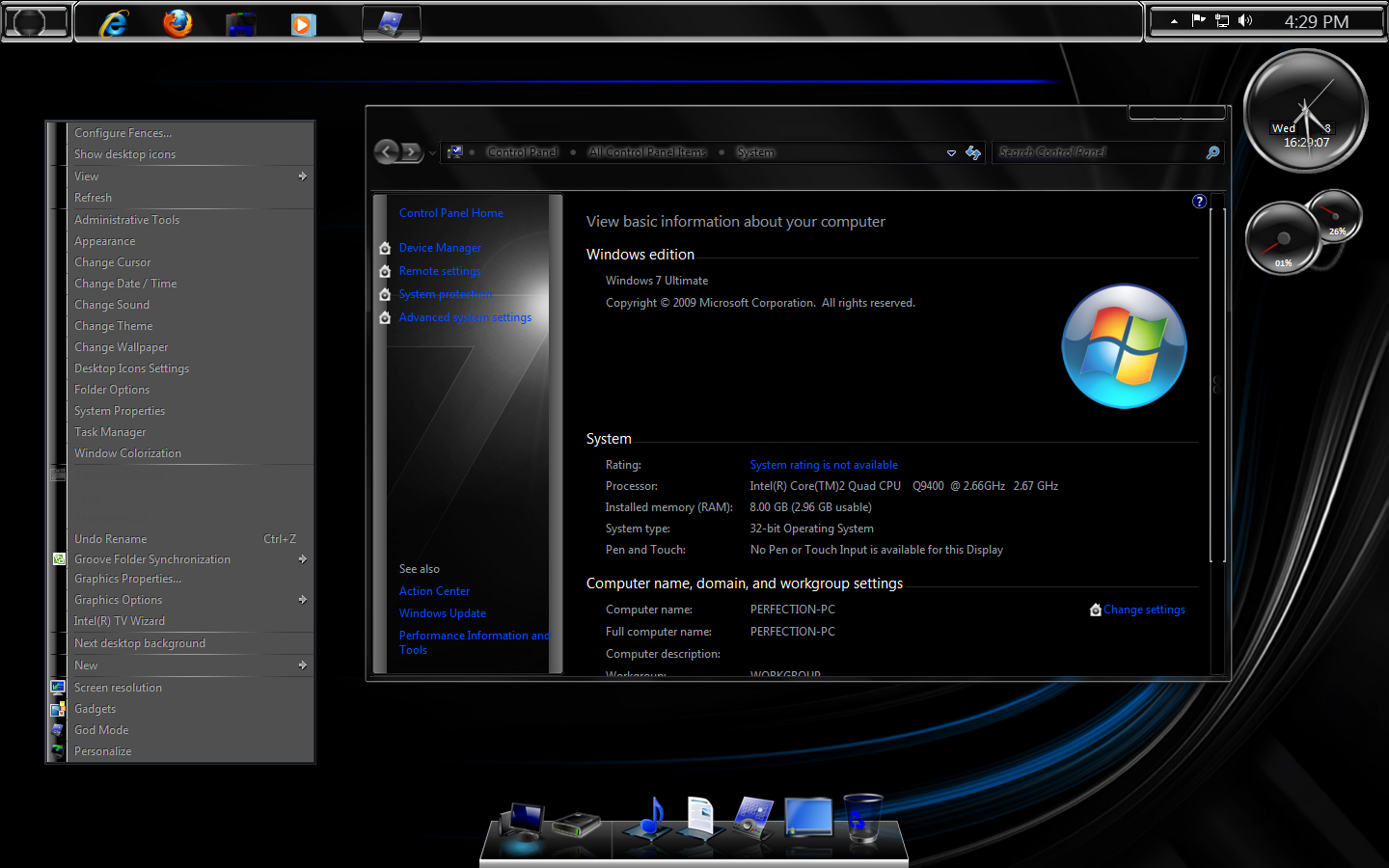
Task: Select Task Manager from context menu
Action: click(x=110, y=432)
